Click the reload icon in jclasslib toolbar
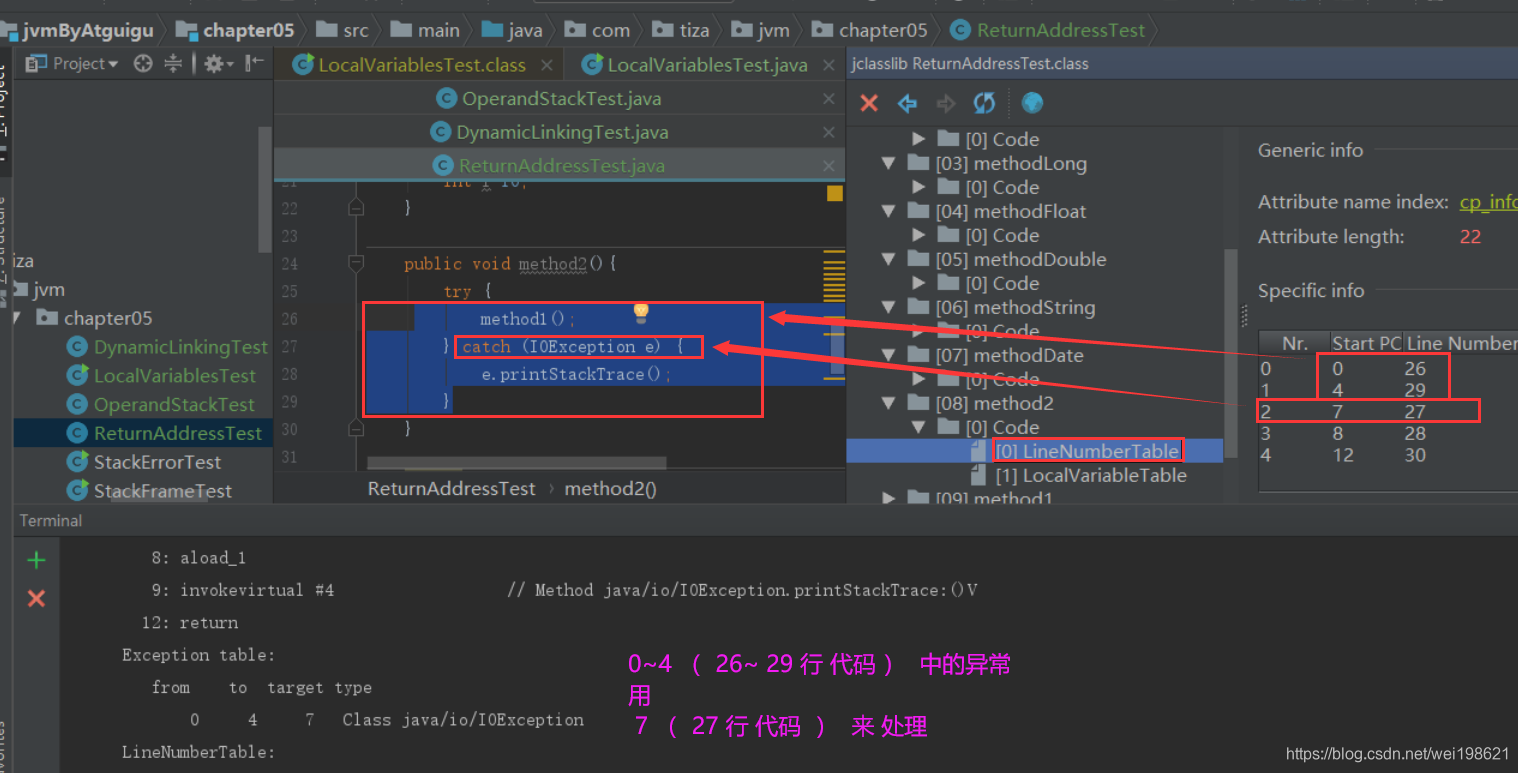This screenshot has width=1518, height=773. coord(984,103)
